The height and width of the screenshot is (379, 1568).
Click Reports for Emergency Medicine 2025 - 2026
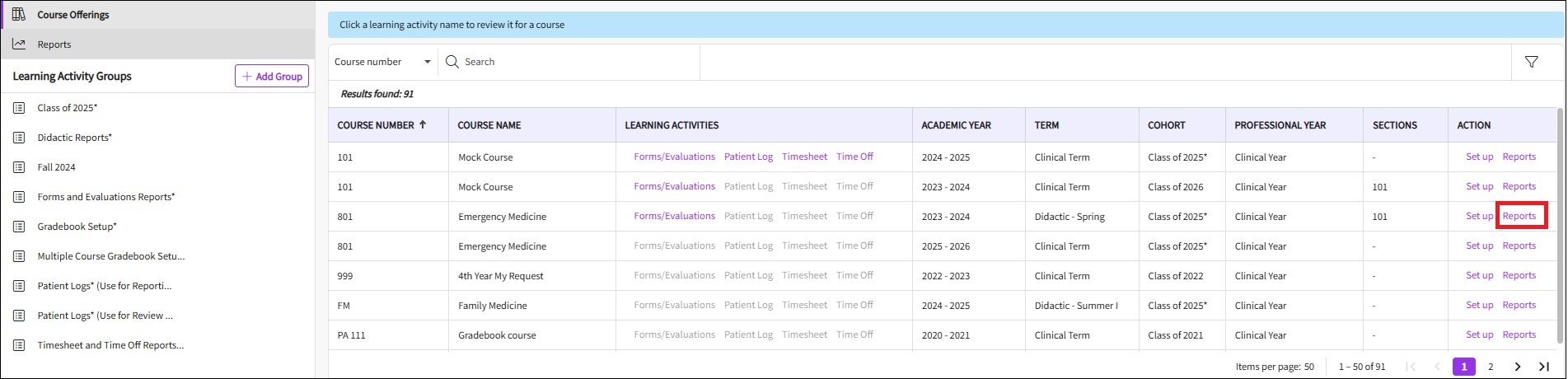click(1519, 246)
